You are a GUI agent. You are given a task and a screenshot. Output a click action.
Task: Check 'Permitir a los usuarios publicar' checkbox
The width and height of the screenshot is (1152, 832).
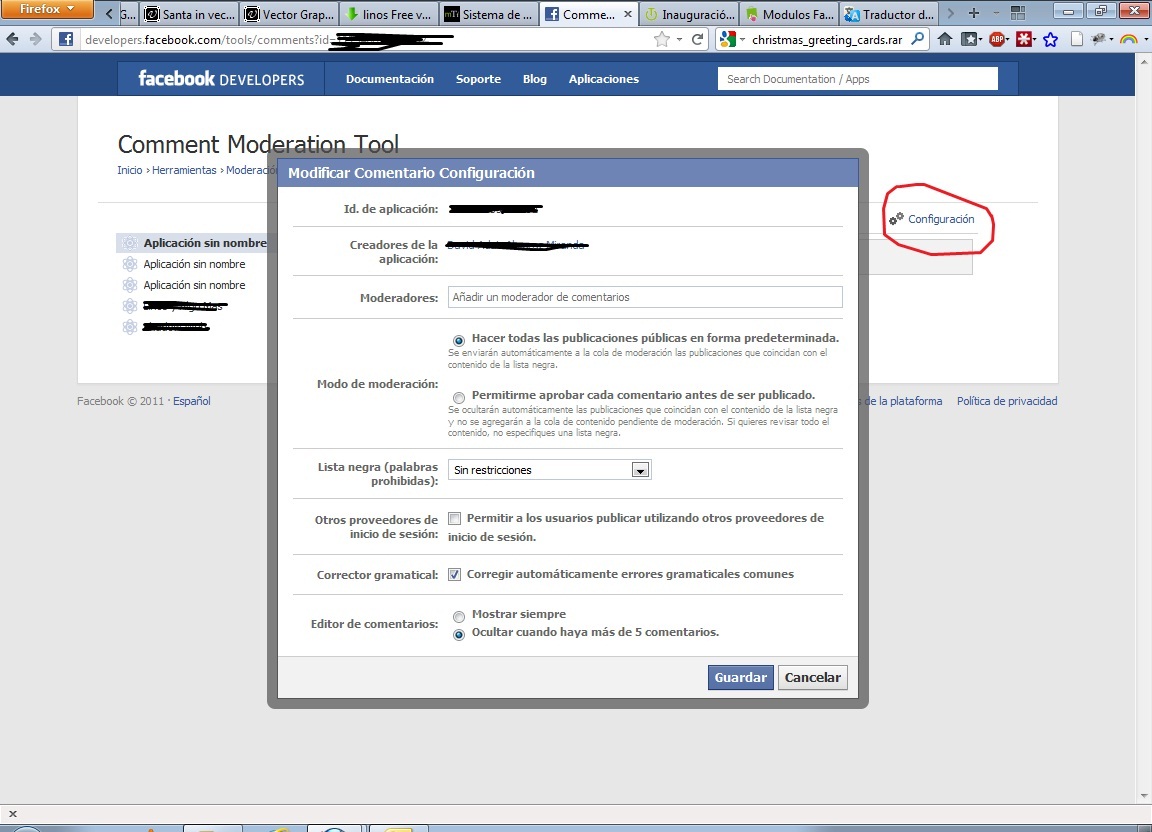click(455, 518)
